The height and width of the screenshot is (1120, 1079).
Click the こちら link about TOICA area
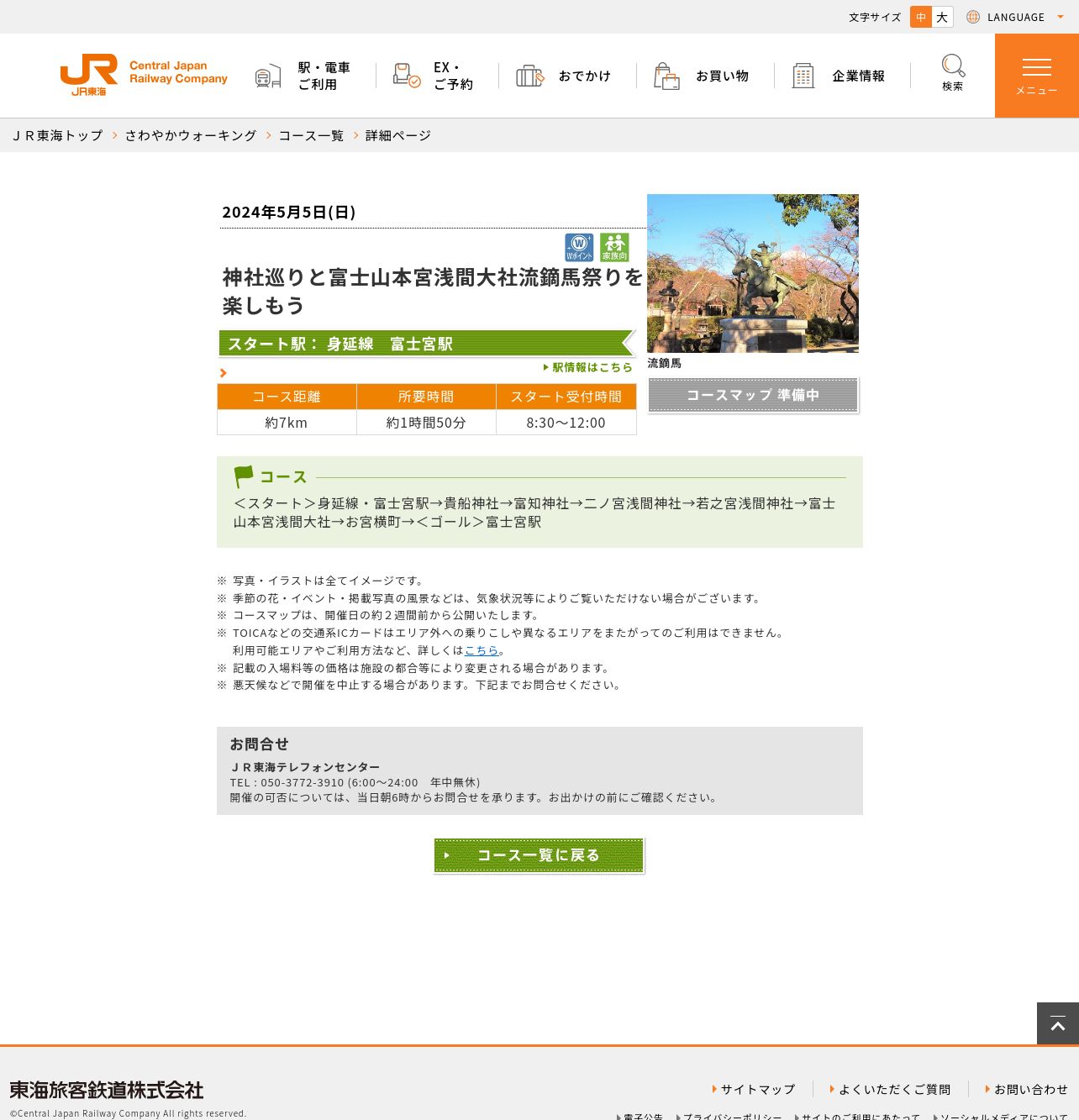coord(482,650)
